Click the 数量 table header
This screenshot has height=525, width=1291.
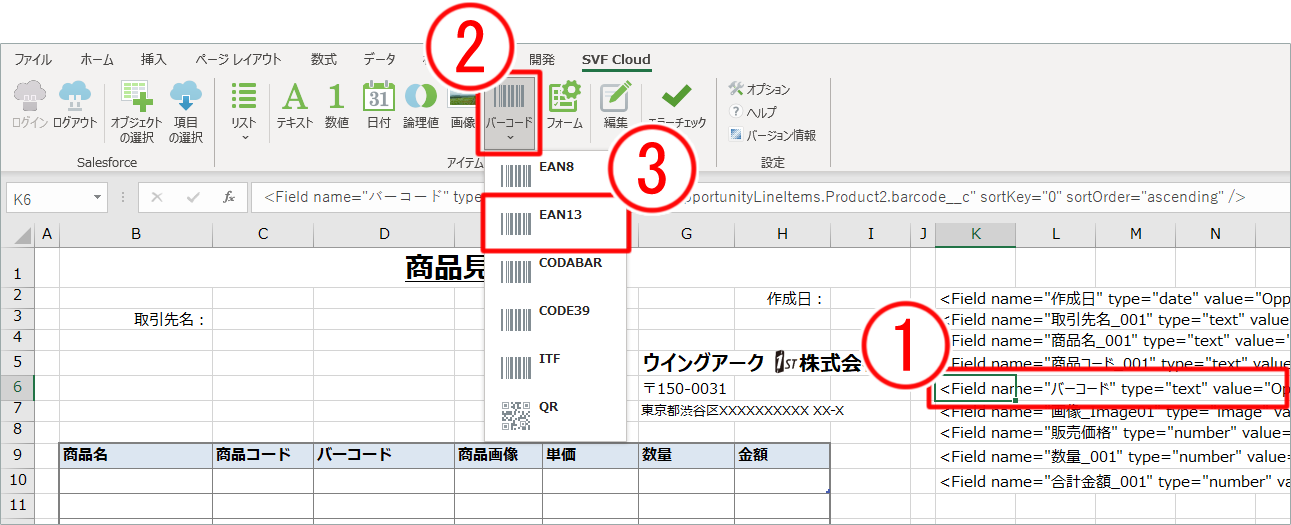click(x=686, y=455)
